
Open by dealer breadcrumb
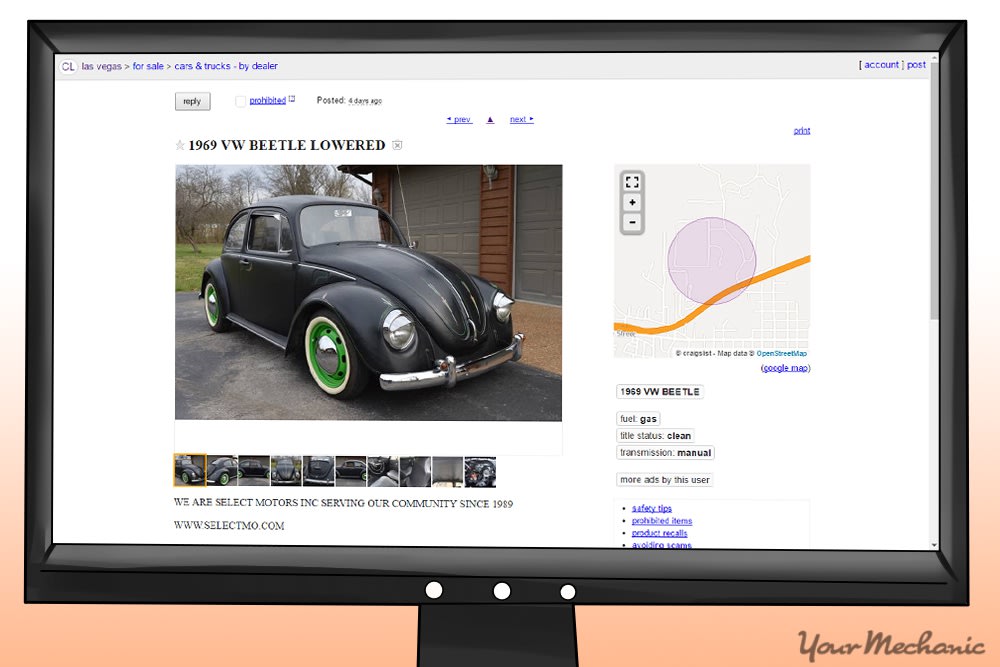click(258, 66)
